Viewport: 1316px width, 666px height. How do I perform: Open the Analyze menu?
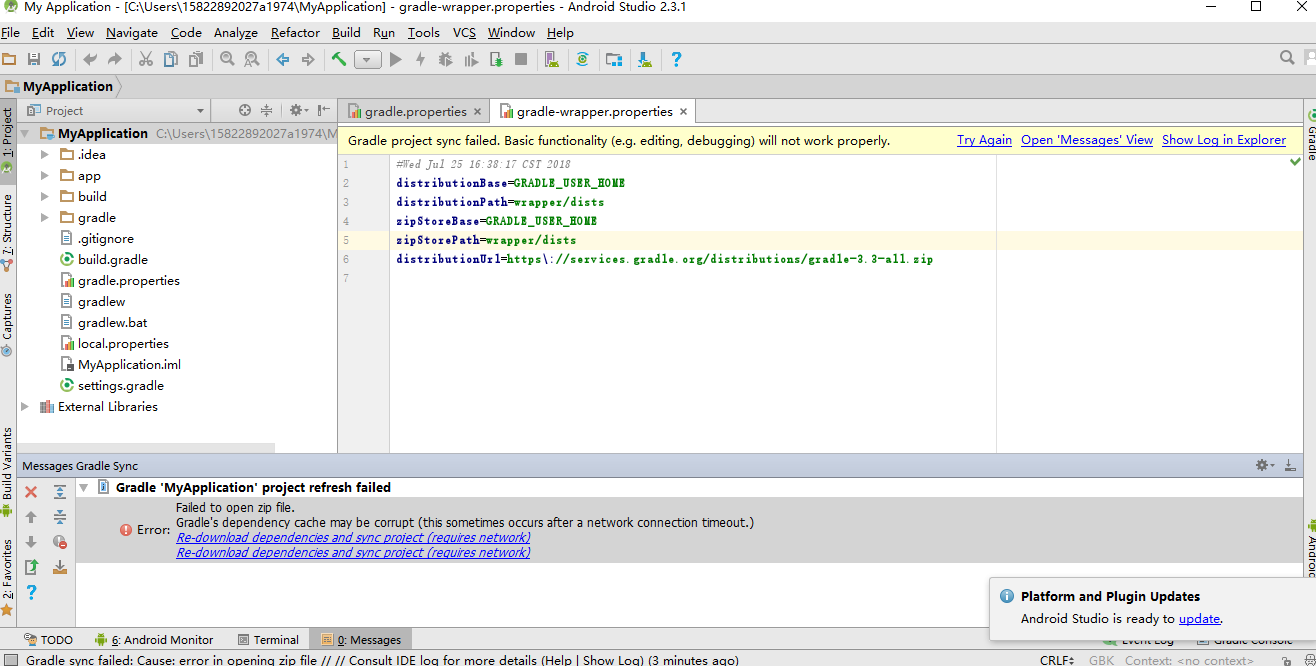tap(236, 33)
